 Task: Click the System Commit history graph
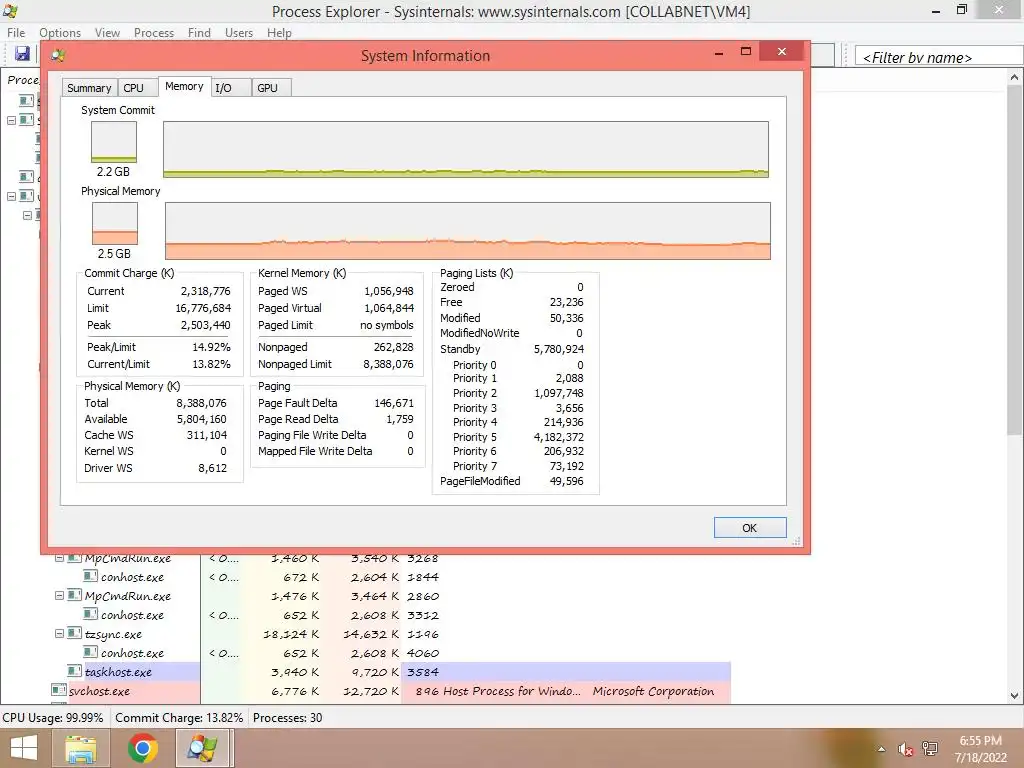point(466,149)
